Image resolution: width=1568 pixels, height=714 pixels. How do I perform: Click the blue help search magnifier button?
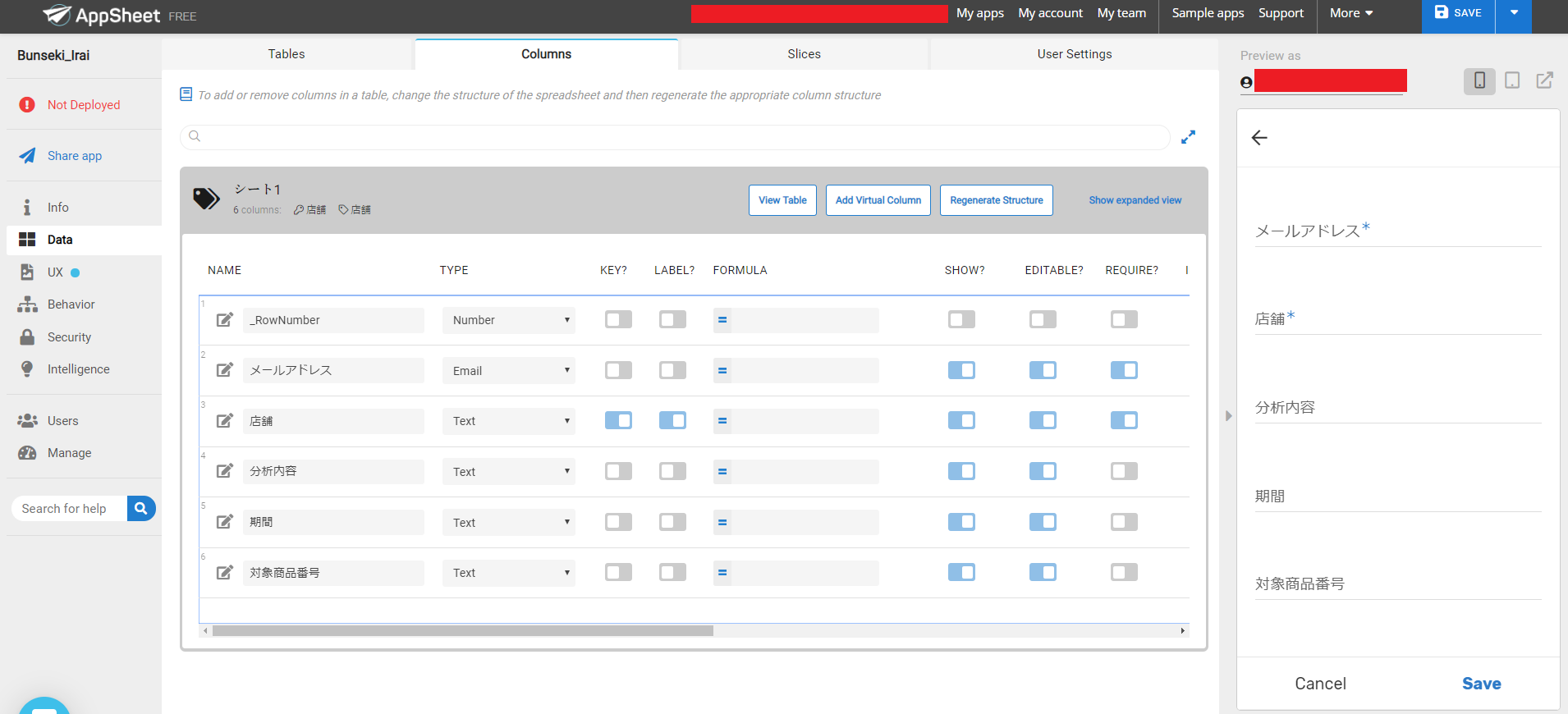141,509
